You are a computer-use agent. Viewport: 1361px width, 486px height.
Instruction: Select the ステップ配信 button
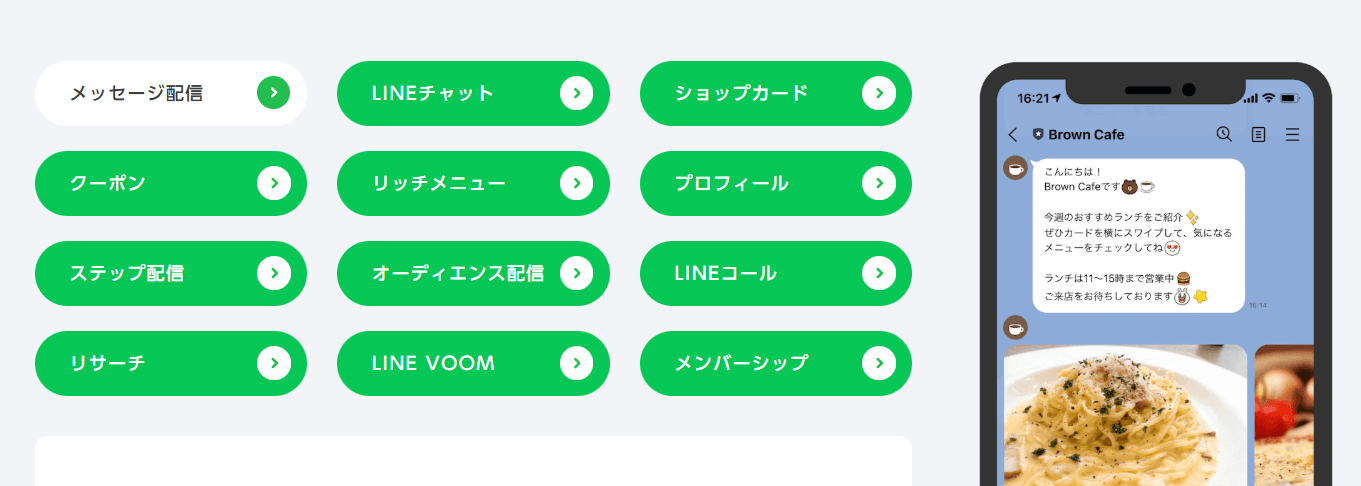pyautogui.click(x=171, y=273)
